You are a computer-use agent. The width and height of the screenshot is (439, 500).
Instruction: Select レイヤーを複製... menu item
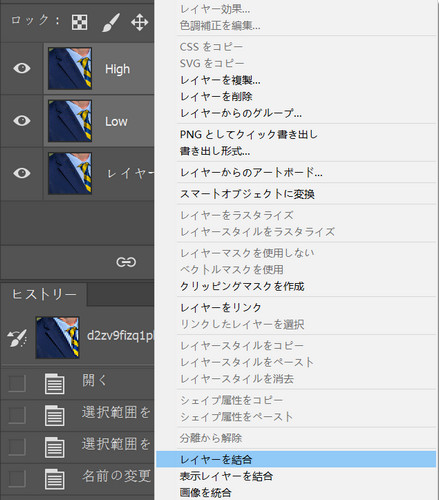(220, 80)
